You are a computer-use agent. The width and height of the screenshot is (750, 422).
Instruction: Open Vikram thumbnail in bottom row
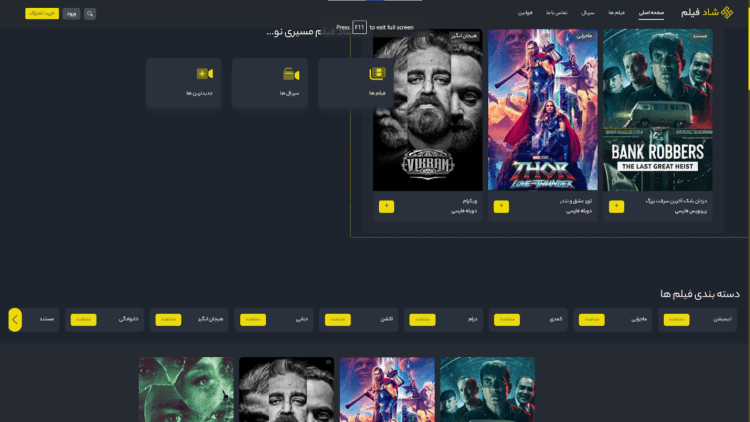point(287,389)
